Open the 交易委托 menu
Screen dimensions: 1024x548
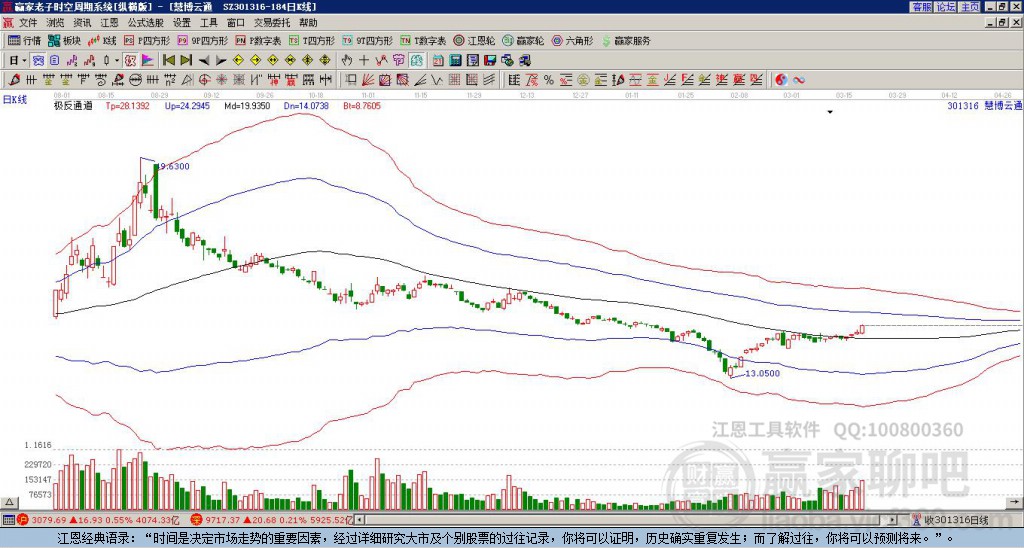point(272,23)
